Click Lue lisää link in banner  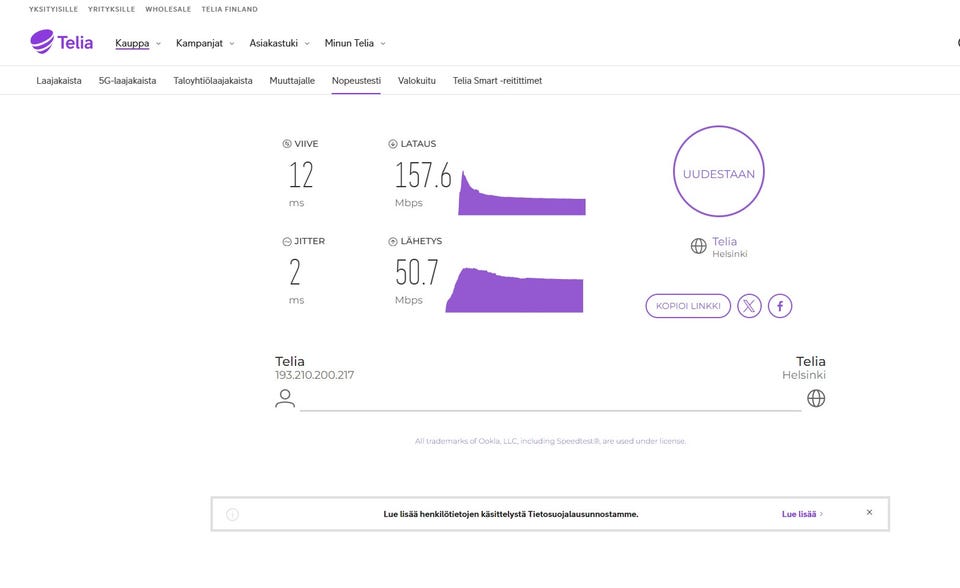click(x=802, y=514)
